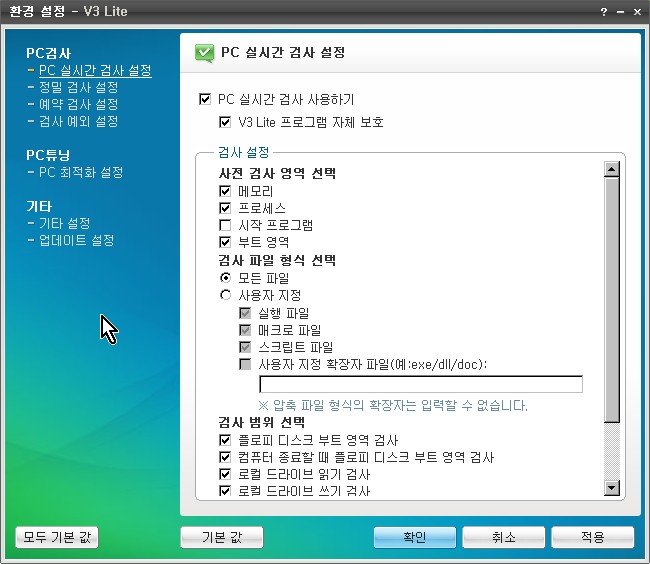The width and height of the screenshot is (650, 564).
Task: Click the 압축 파일 형식 note text
Action: (x=393, y=405)
